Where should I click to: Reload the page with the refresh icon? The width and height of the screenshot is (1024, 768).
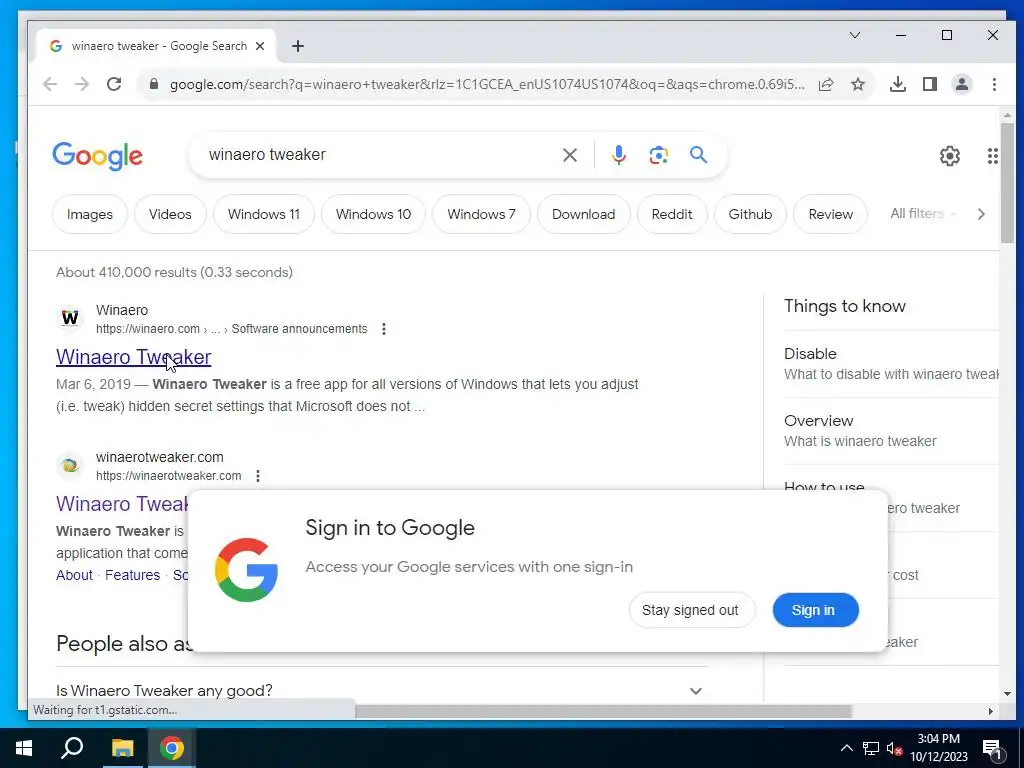click(114, 84)
